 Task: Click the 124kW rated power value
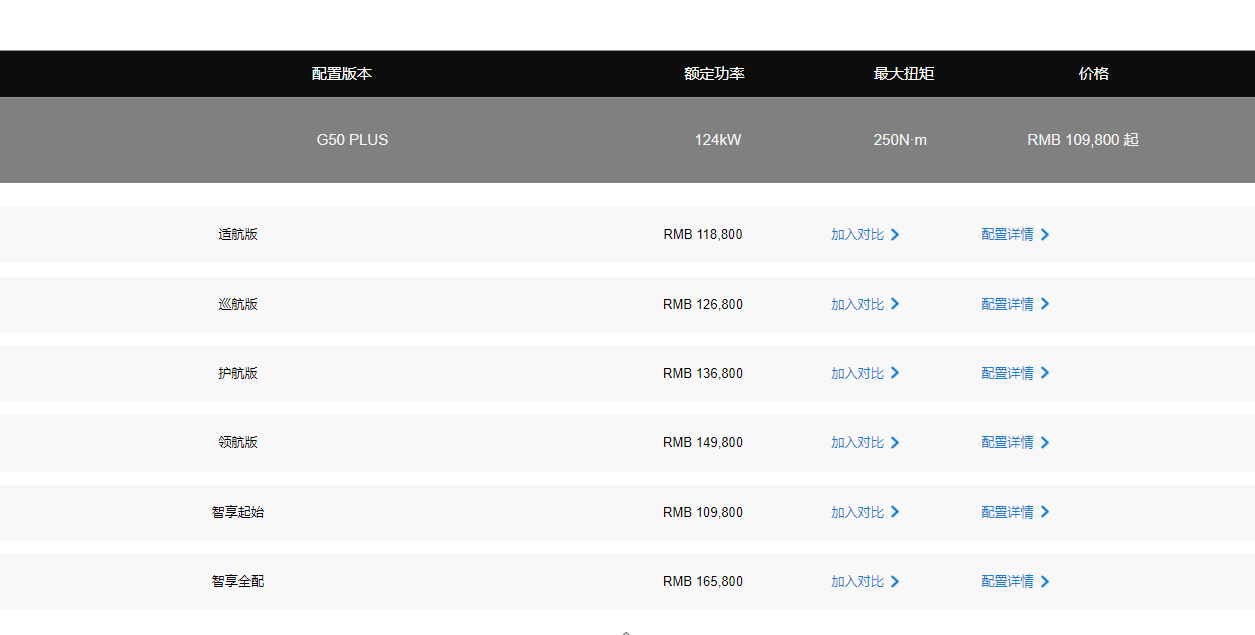click(718, 140)
